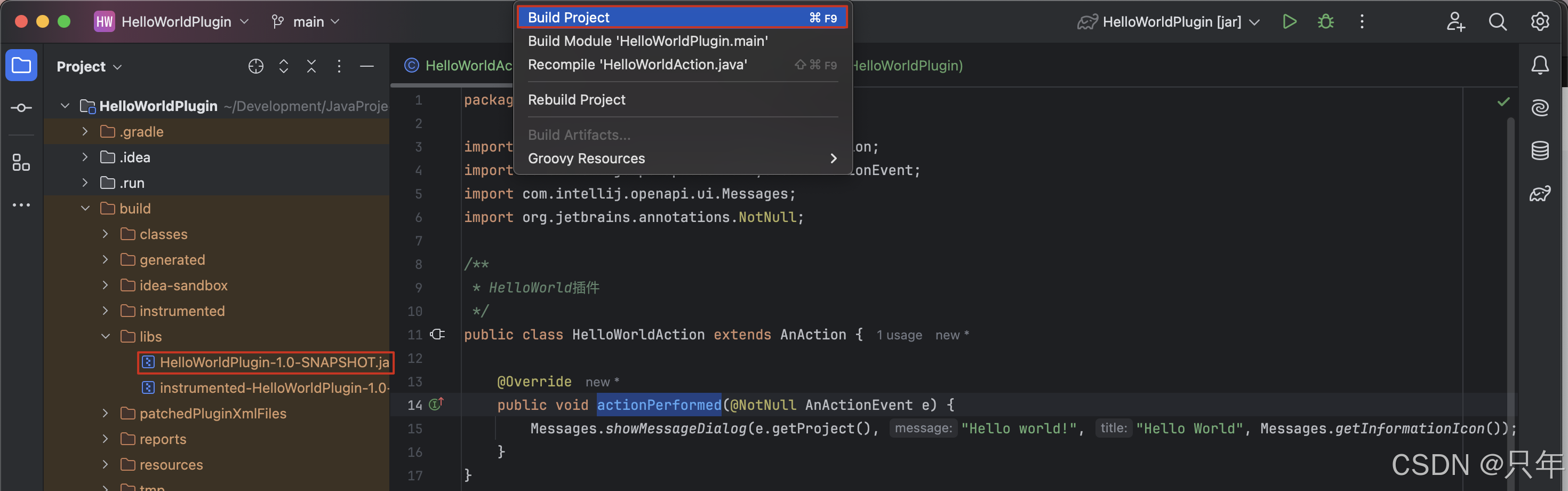Open Search Everywhere magnifier
Viewport: 1568px width, 491px height.
[1498, 22]
